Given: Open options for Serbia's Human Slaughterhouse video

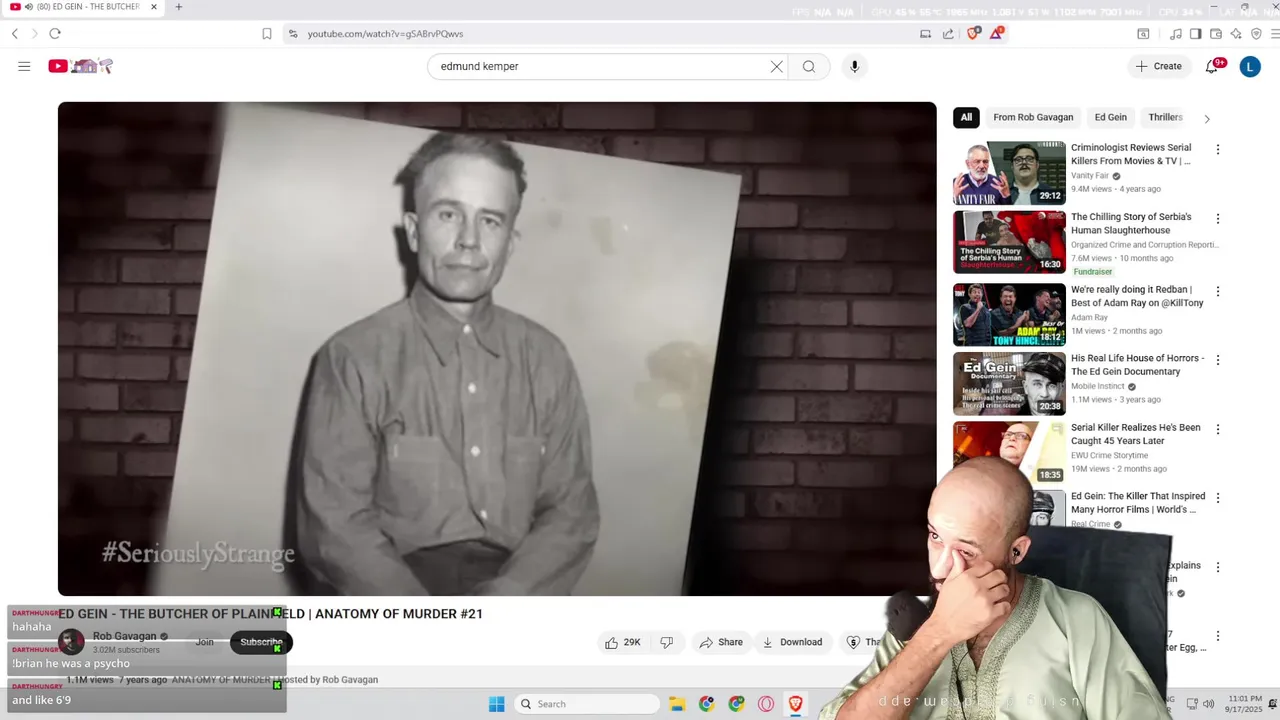Looking at the screenshot, I should 1217,218.
